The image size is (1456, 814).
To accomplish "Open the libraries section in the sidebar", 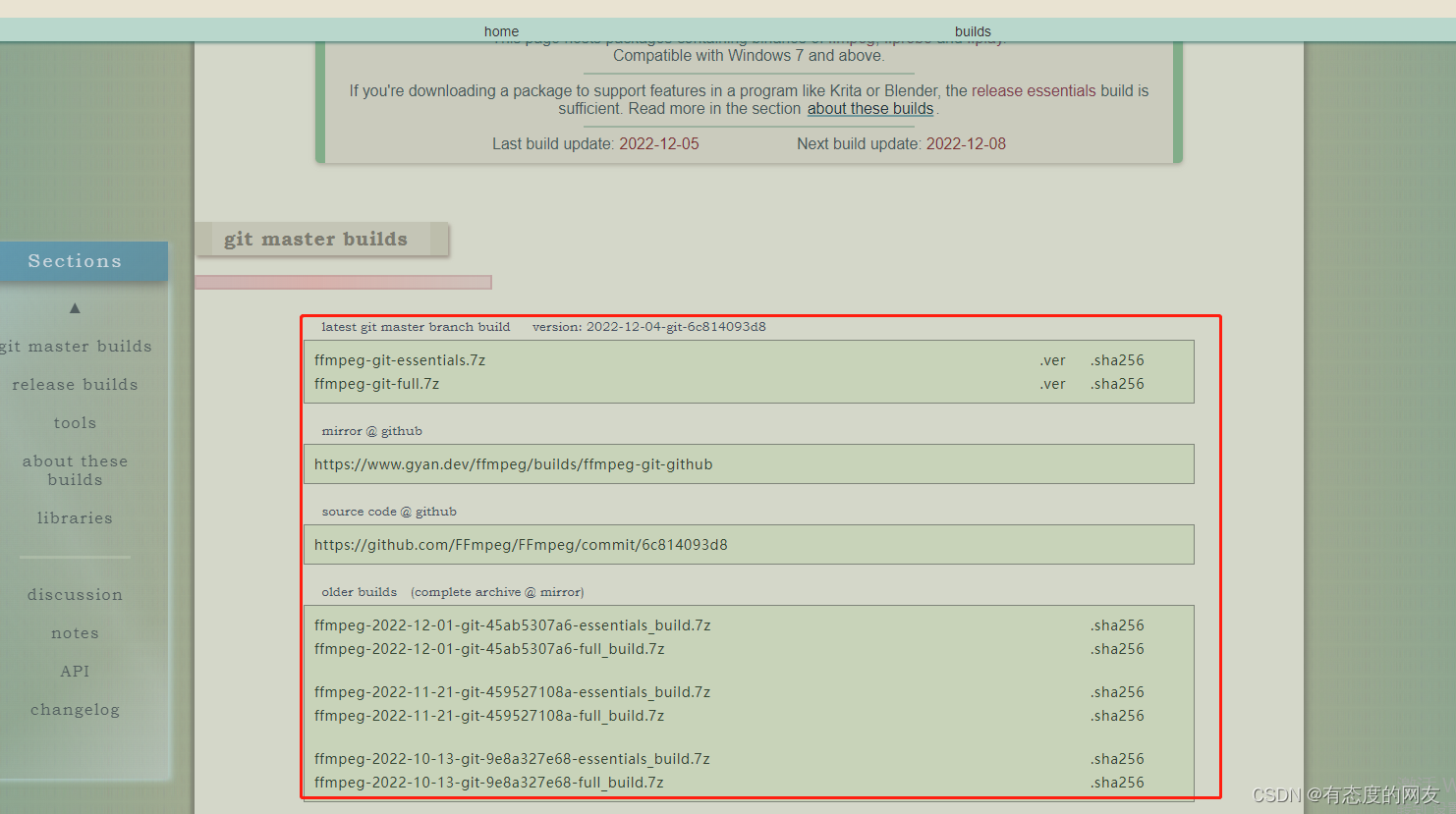I will (x=75, y=518).
